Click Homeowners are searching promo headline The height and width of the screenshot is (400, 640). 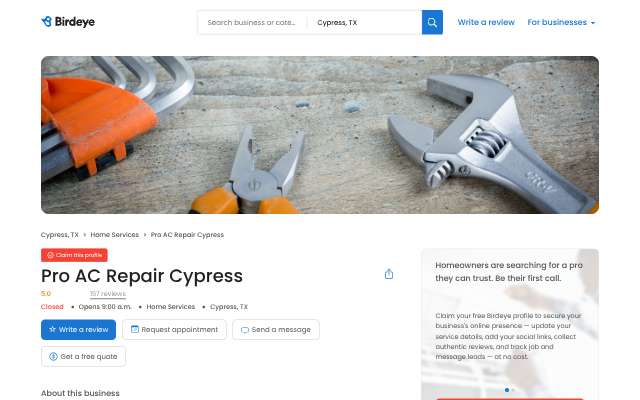509,271
